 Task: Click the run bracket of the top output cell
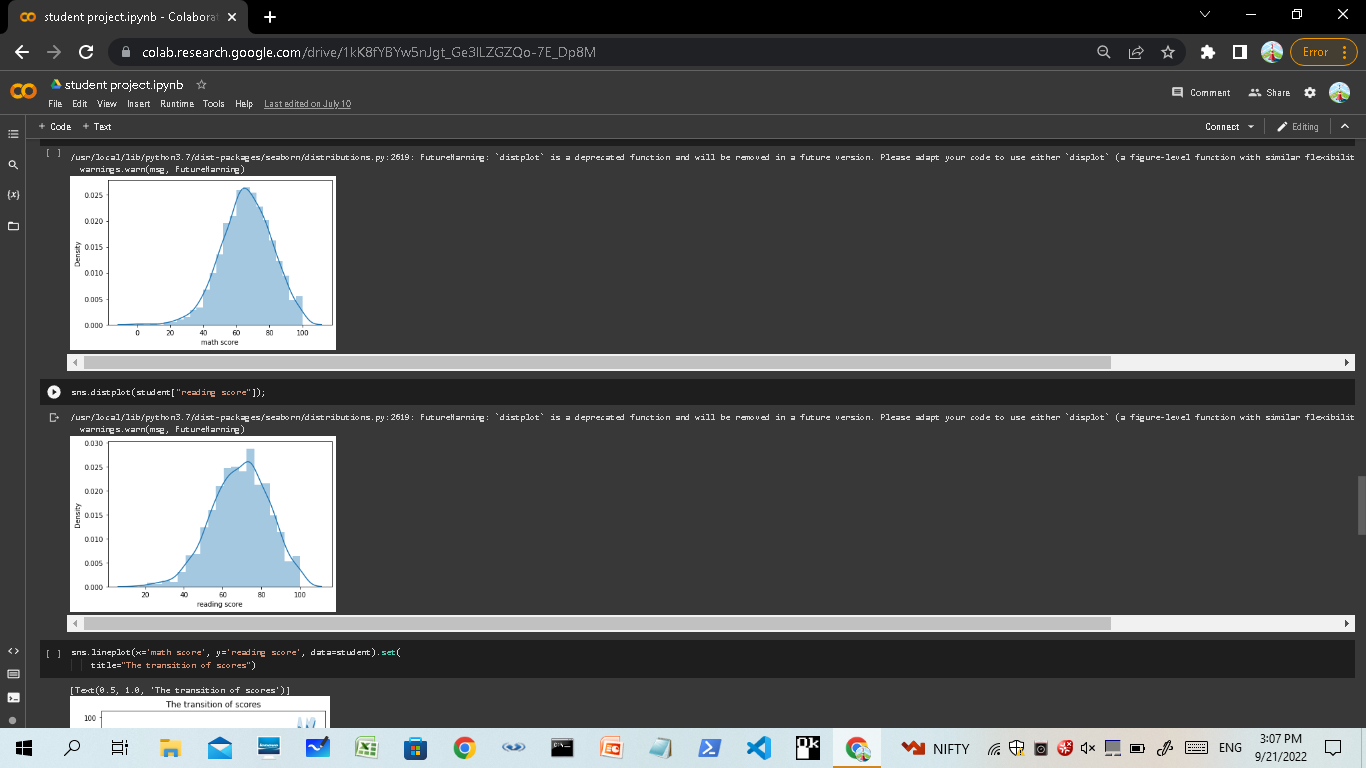(x=54, y=153)
